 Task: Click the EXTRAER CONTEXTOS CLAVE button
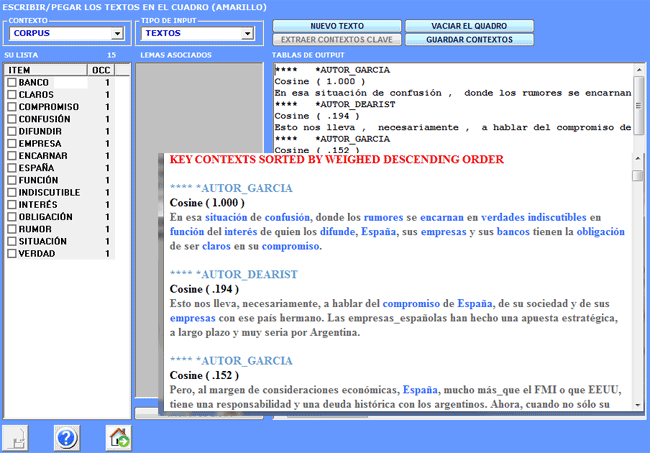coord(337,40)
